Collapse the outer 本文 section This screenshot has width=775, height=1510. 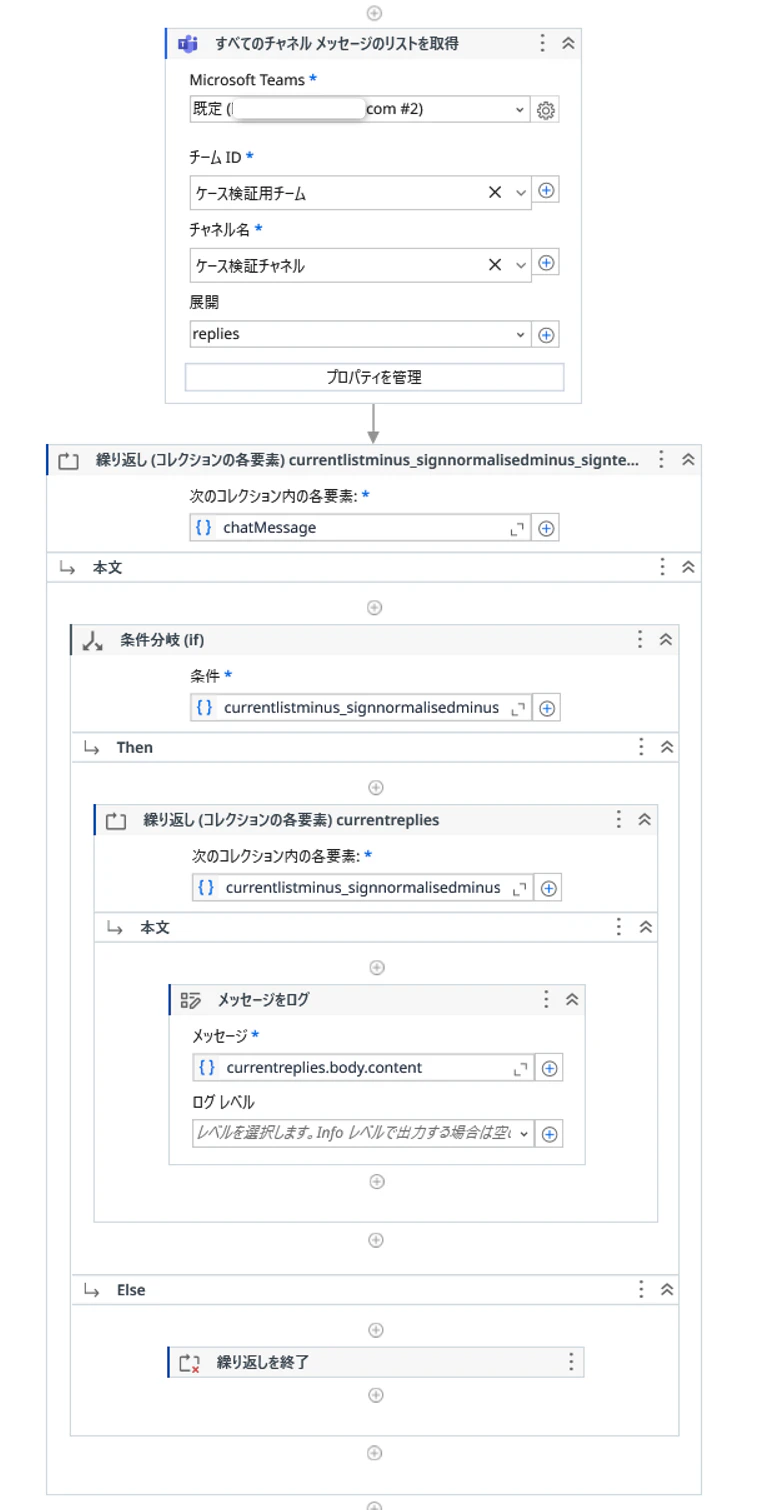click(x=688, y=567)
